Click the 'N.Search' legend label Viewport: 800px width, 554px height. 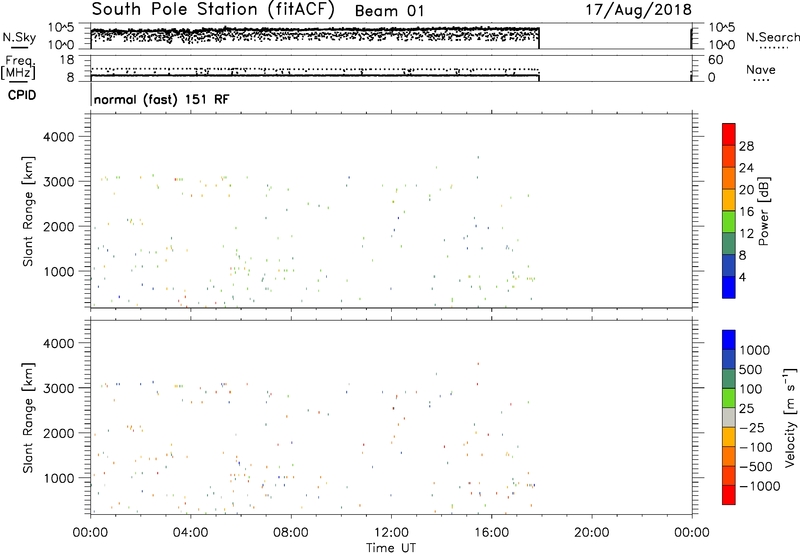point(772,37)
